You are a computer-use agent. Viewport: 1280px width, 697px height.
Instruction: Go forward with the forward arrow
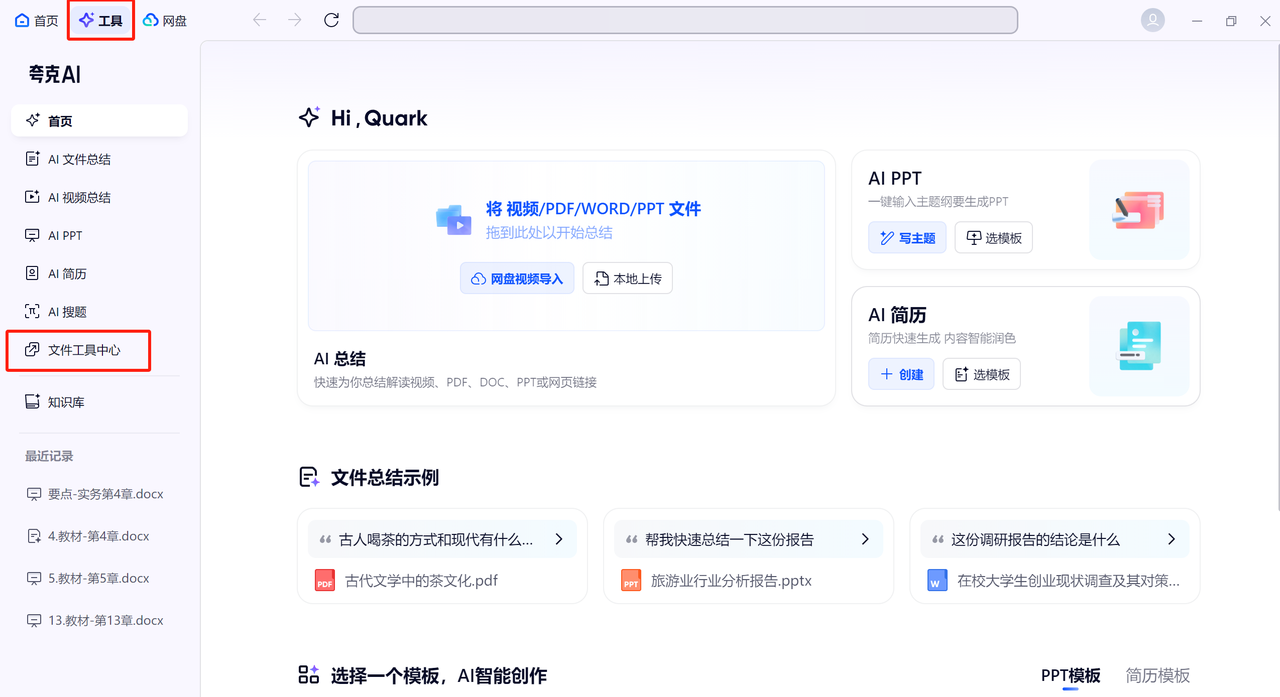[x=295, y=20]
